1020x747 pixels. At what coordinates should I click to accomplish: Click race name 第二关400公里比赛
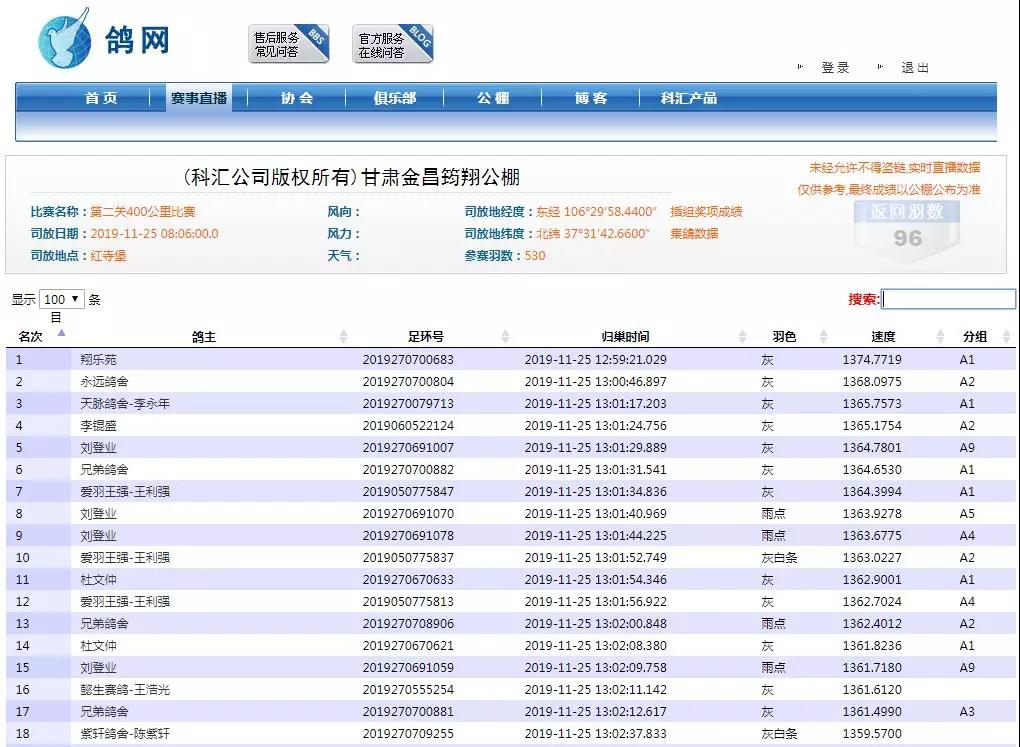tap(142, 211)
